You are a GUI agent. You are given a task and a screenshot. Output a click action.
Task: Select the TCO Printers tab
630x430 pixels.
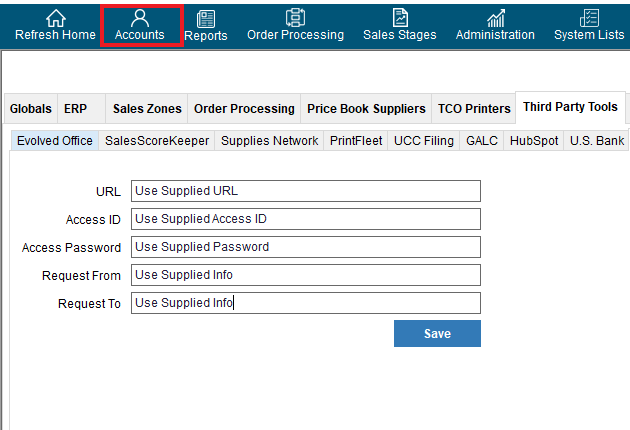(474, 109)
